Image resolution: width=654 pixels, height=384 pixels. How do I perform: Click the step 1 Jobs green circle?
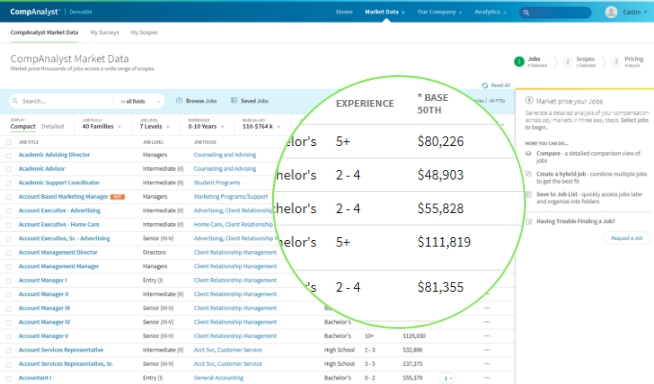coord(519,62)
